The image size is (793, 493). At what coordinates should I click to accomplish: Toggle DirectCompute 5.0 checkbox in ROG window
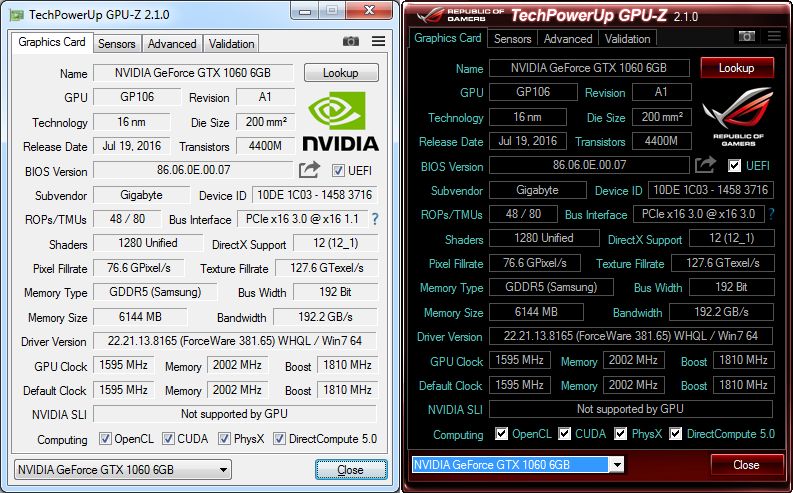(675, 434)
